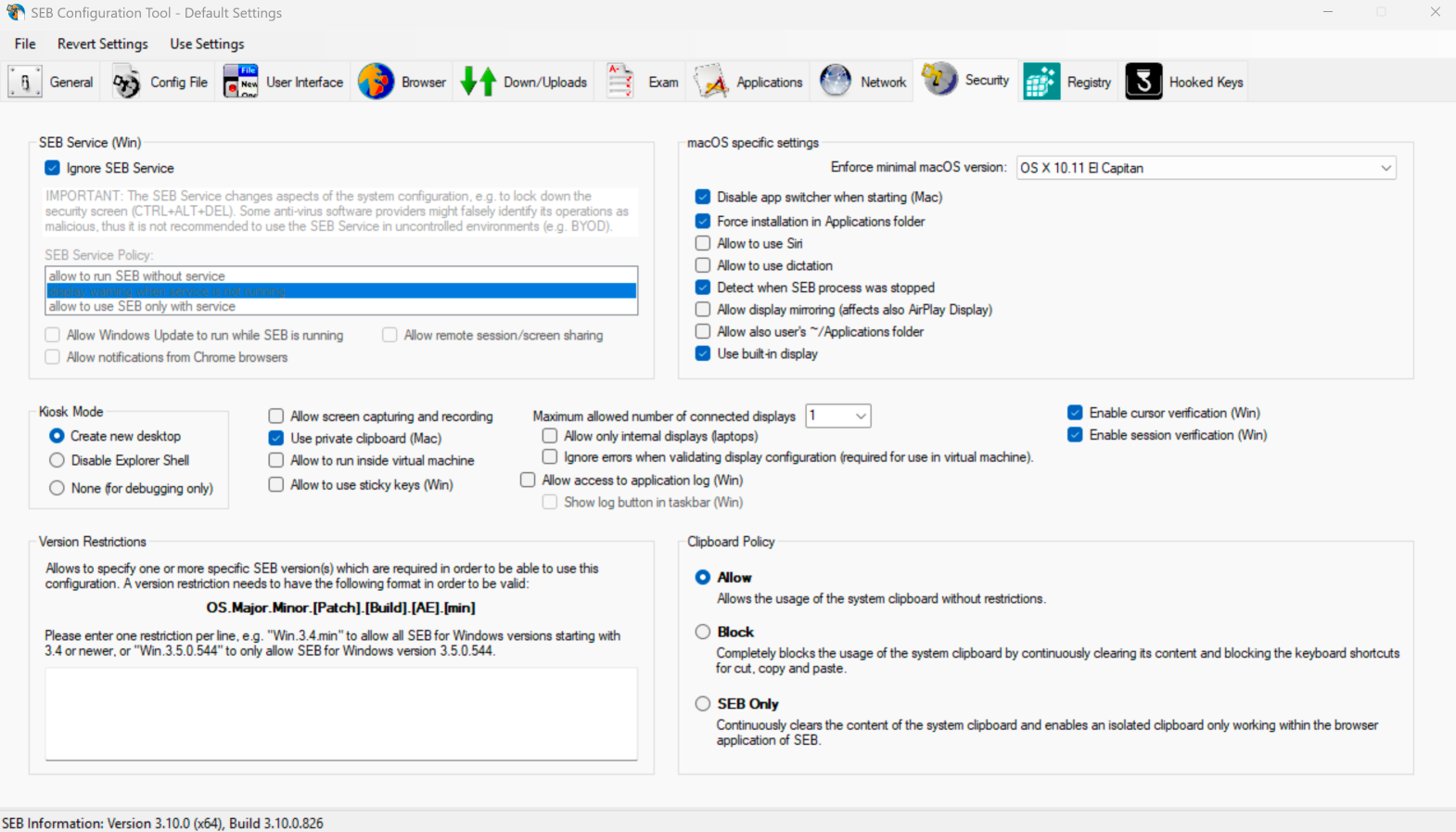Select the Down/Uploads green arrows icon

click(x=479, y=82)
